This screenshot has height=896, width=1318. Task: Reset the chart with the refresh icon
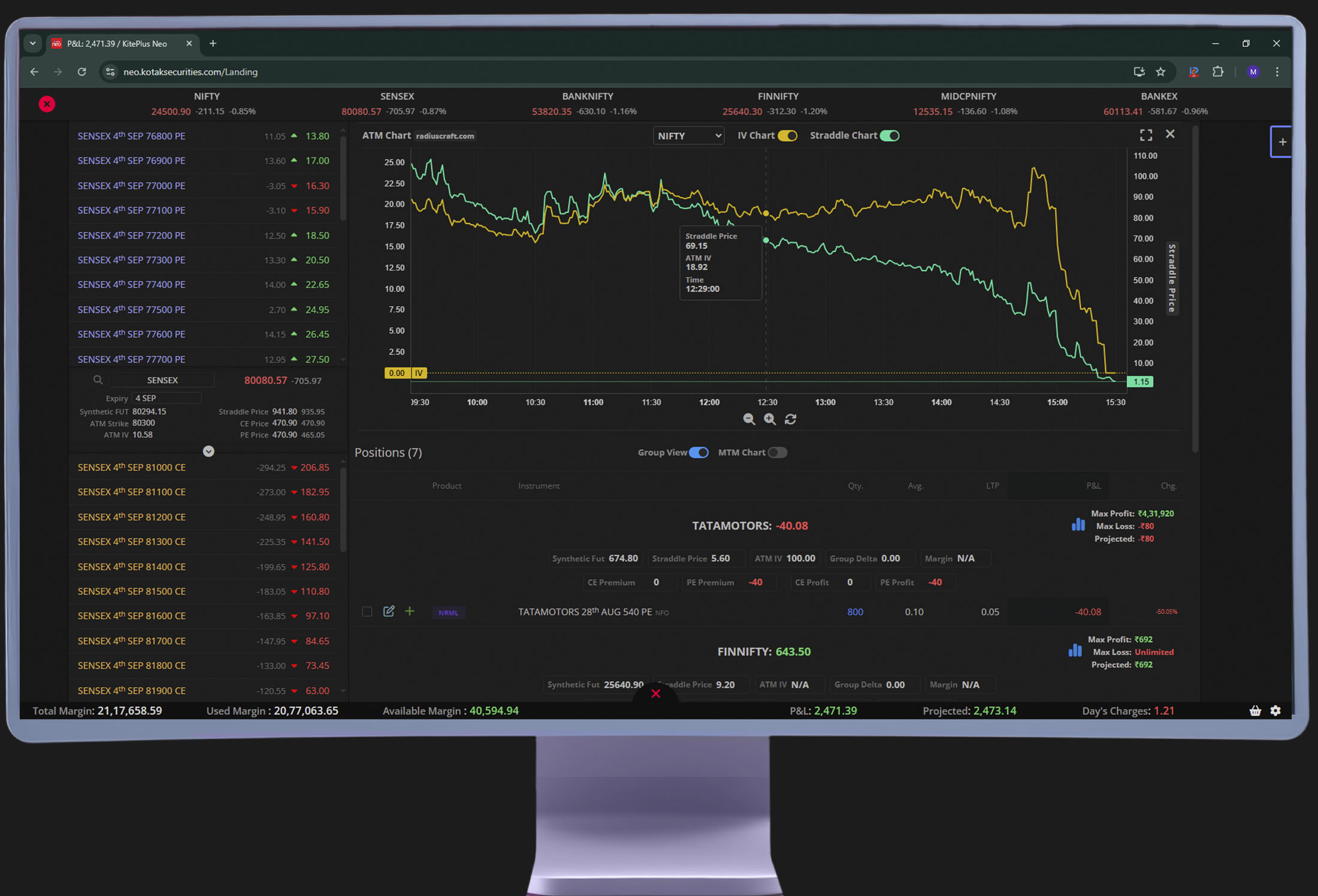tap(791, 419)
